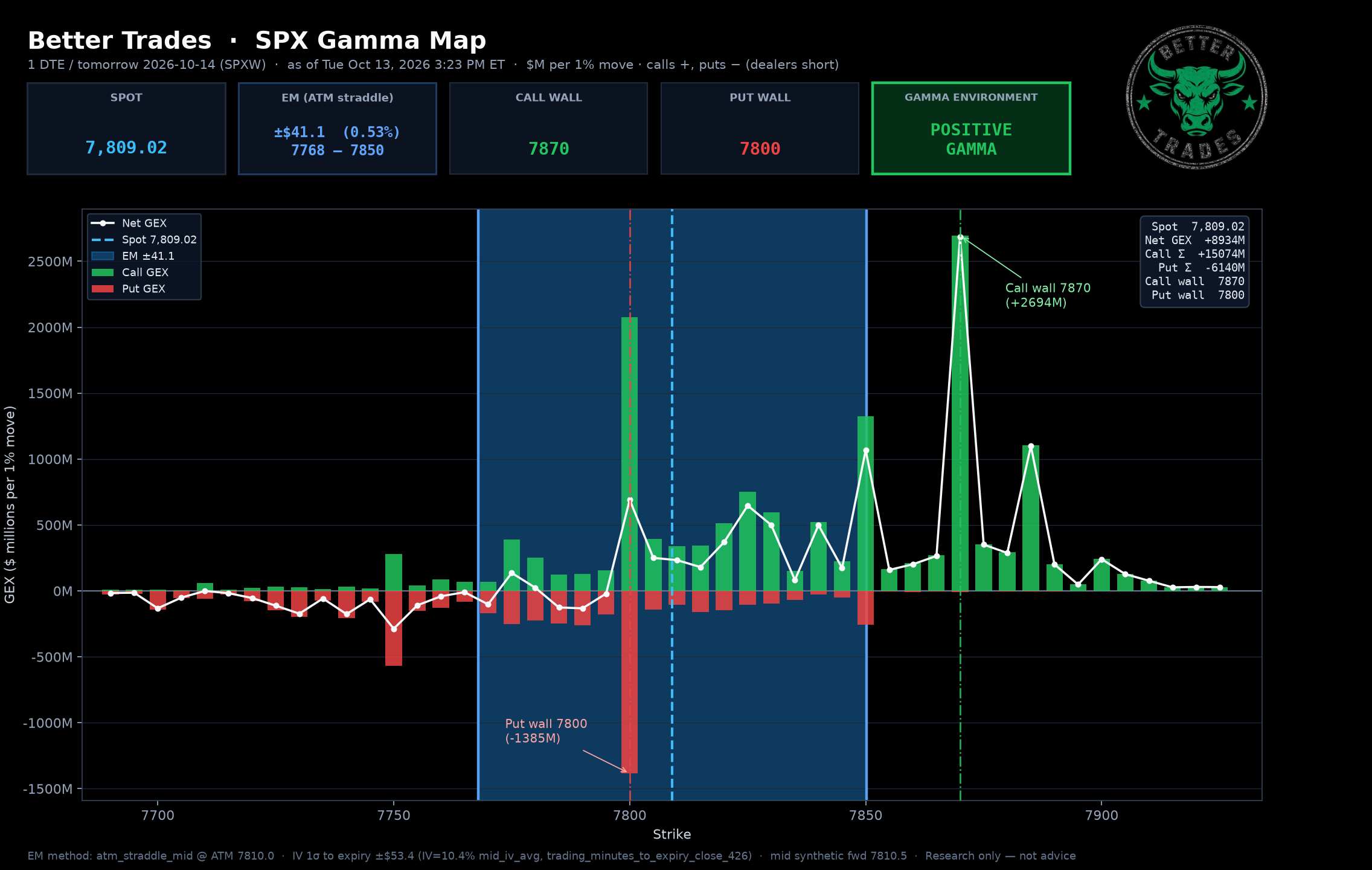
Task: Click the PUT WALL value 7800
Action: point(760,149)
